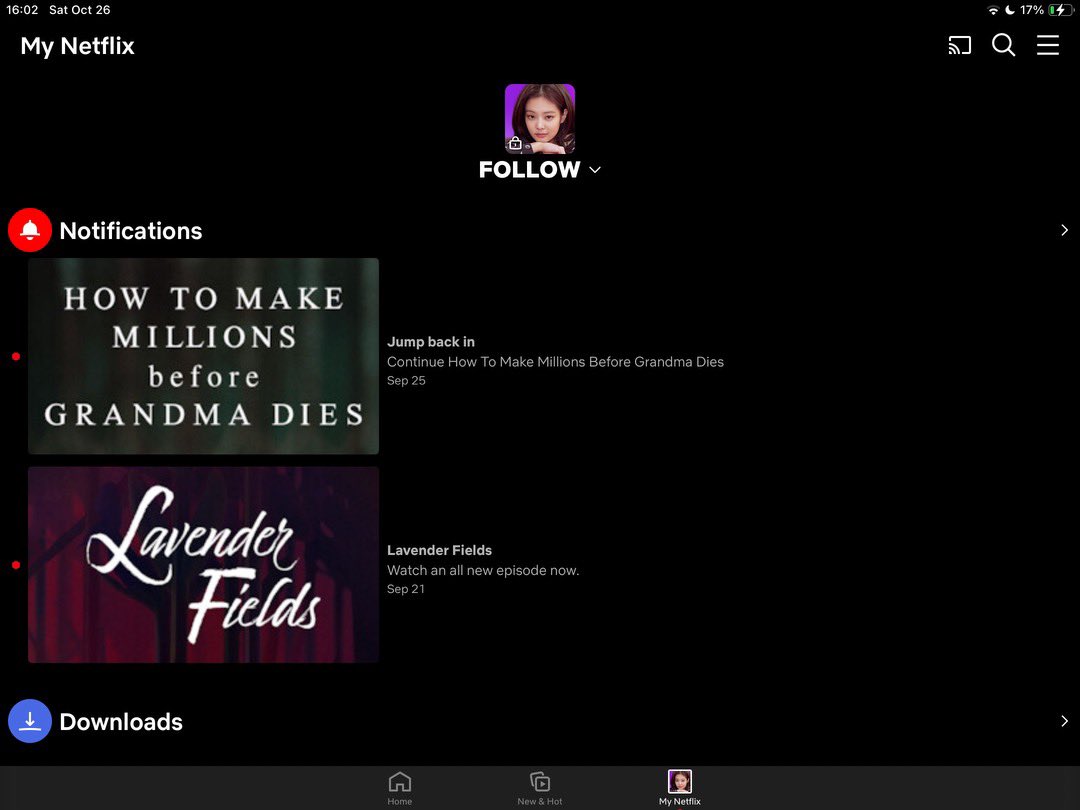Tap the red Notifications bell icon
Image resolution: width=1080 pixels, height=810 pixels.
click(30, 230)
